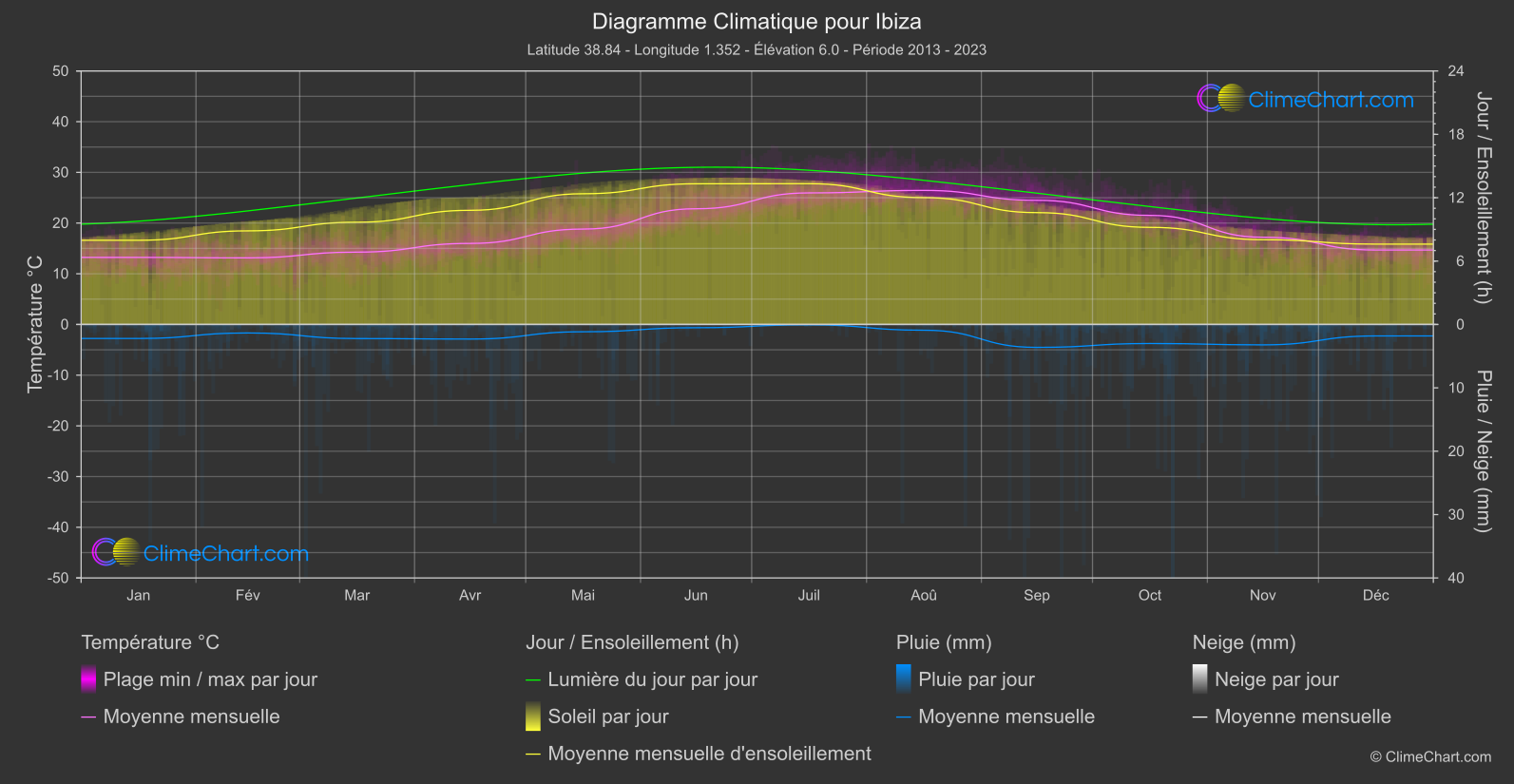Click the 'Aoû' month axis label
Viewport: 1514px width, 784px height.
[924, 595]
